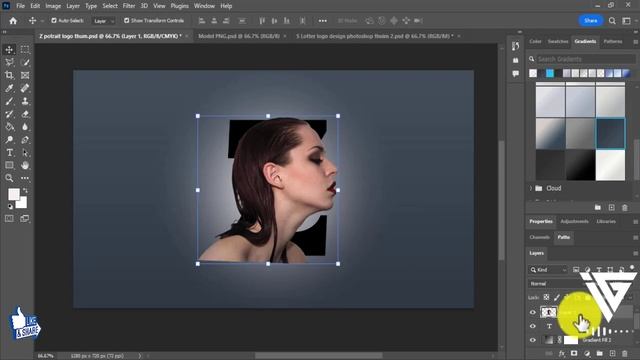640x360 pixels.
Task: Open the Layer auto-select dropdown
Action: click(x=103, y=21)
